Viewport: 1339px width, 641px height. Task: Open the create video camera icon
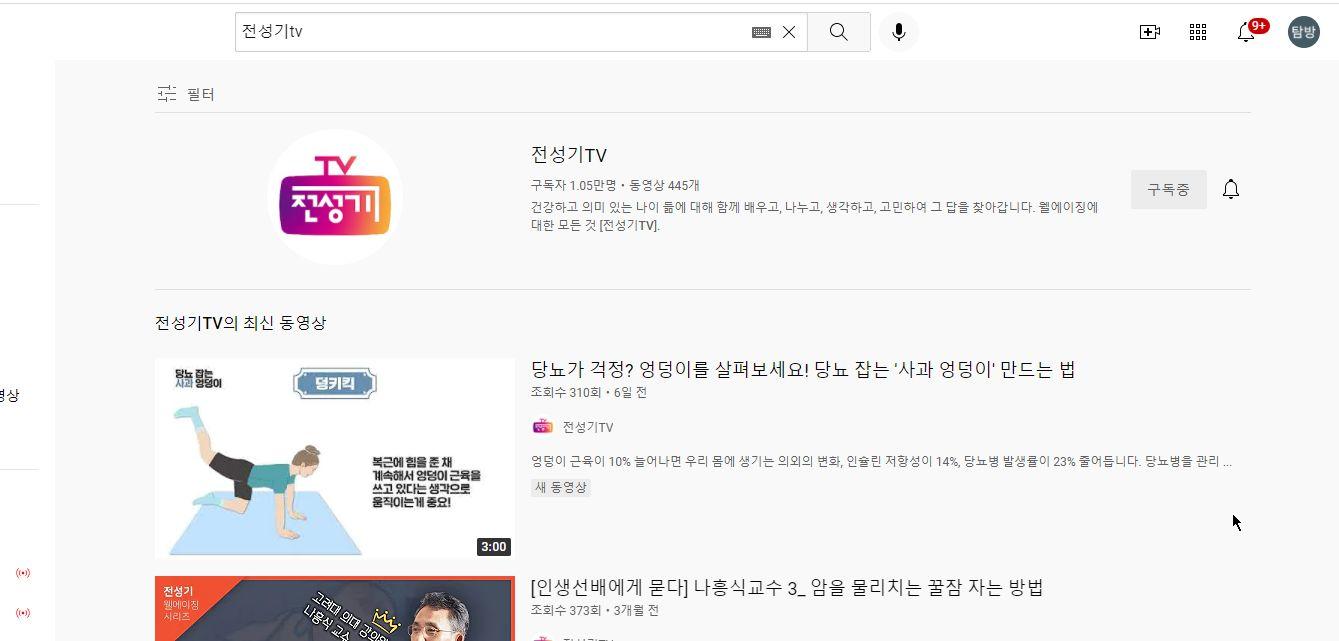[x=1150, y=32]
